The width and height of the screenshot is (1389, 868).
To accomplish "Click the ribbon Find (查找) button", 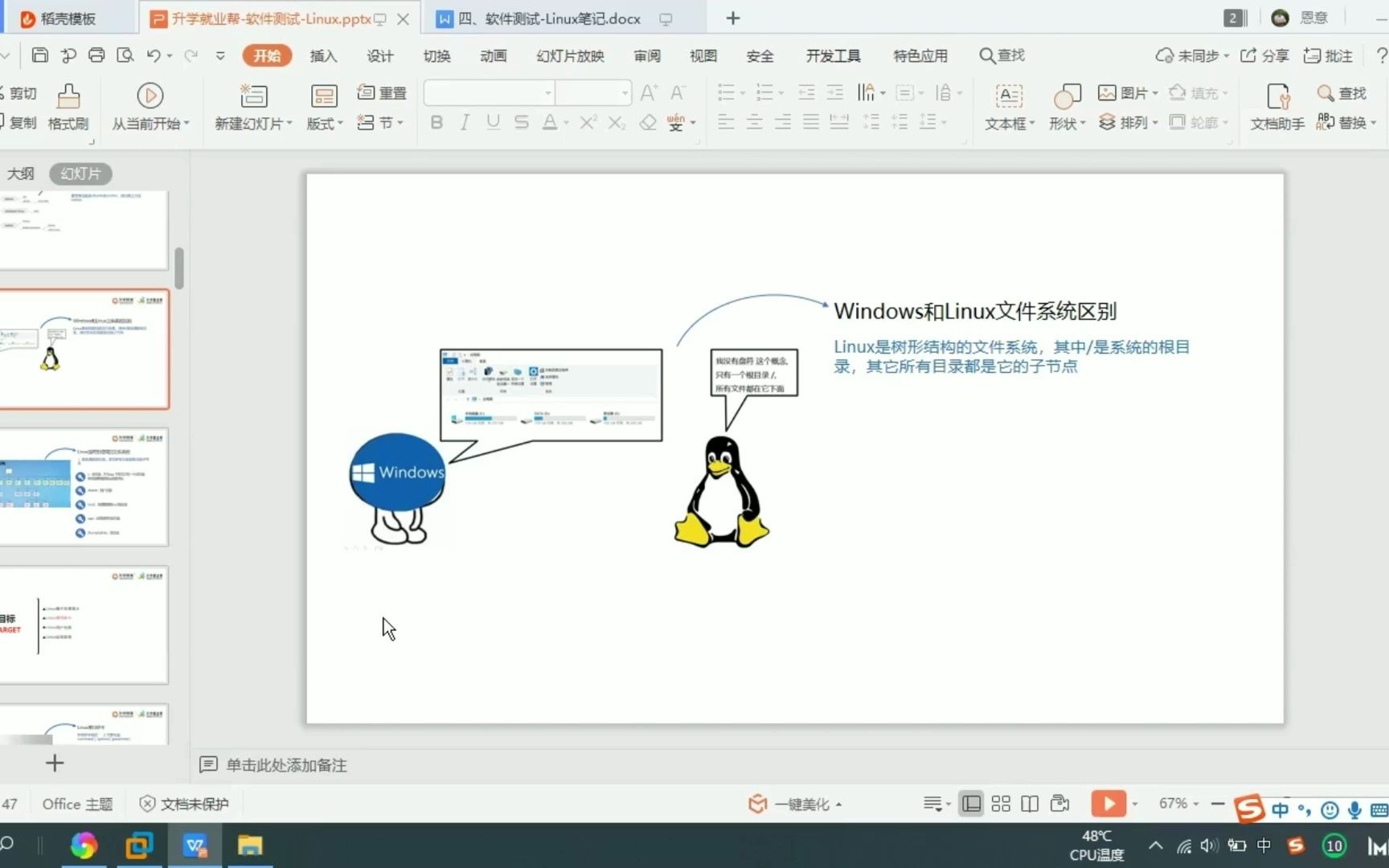I will (x=1342, y=92).
